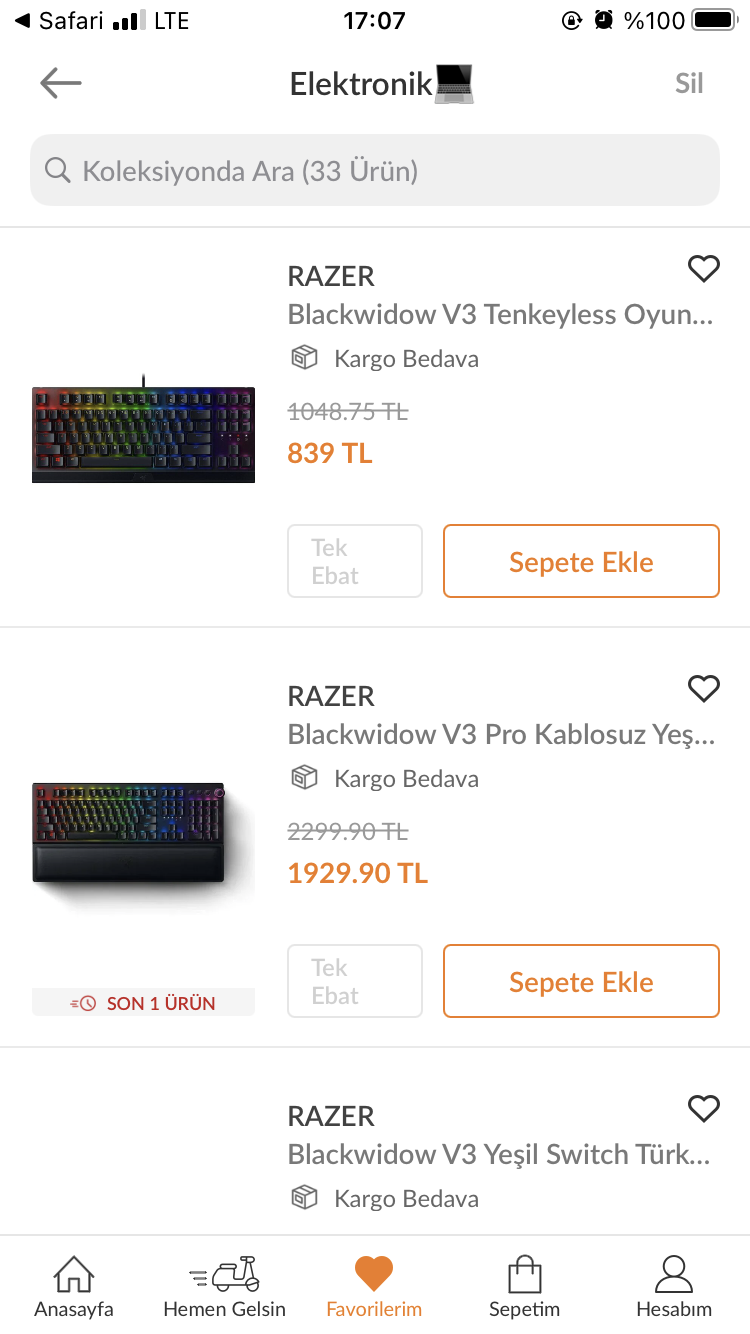Open the Sepetim shopping bag
This screenshot has width=750, height=1334.
524,1287
